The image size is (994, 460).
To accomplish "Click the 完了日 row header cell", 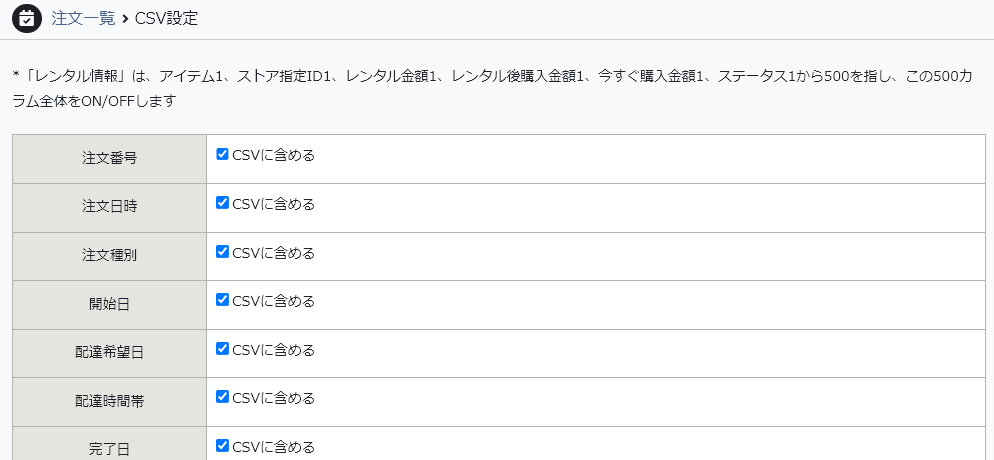I will 109,448.
